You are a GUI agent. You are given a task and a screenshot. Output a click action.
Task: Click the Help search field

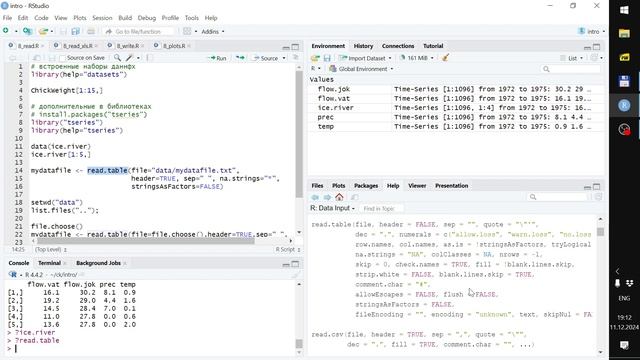coord(558,197)
